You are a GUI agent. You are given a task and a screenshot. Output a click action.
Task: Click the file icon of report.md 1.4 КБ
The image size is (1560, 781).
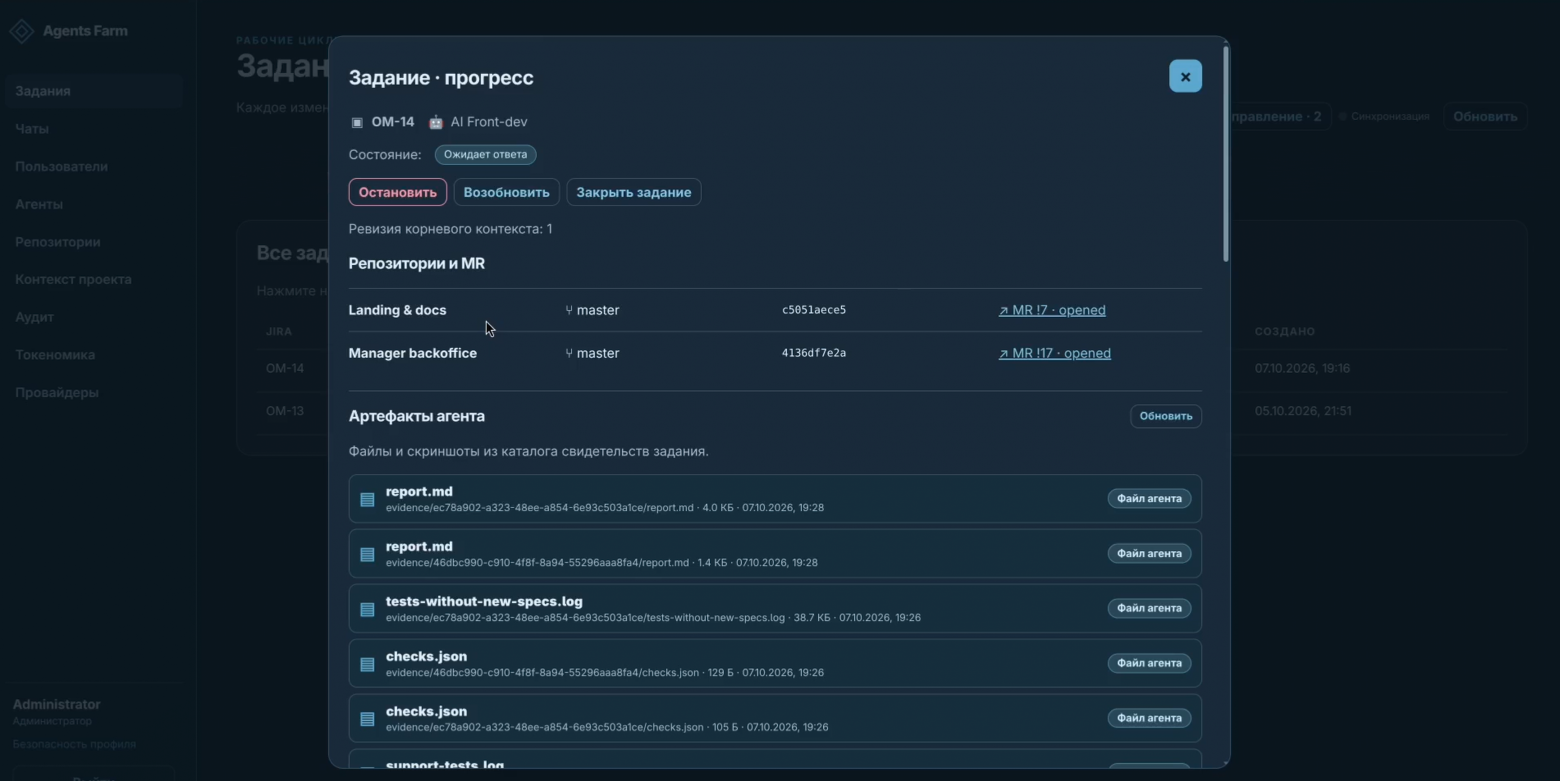tap(367, 554)
